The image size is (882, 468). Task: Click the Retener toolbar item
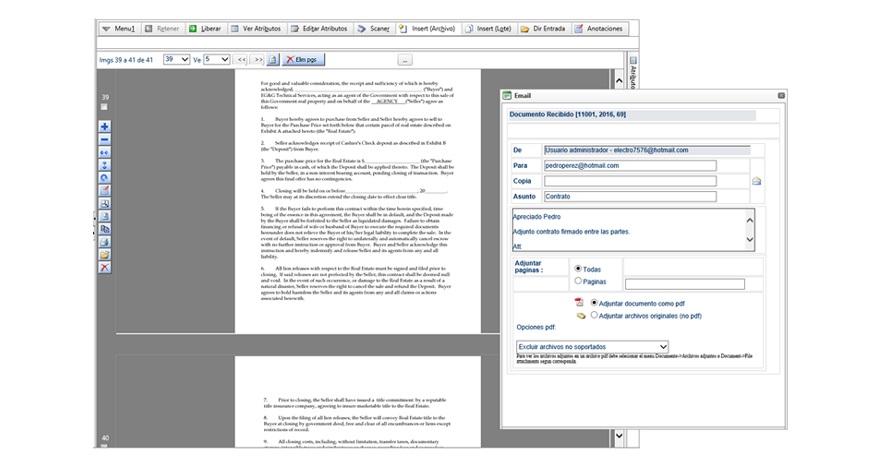[x=162, y=29]
